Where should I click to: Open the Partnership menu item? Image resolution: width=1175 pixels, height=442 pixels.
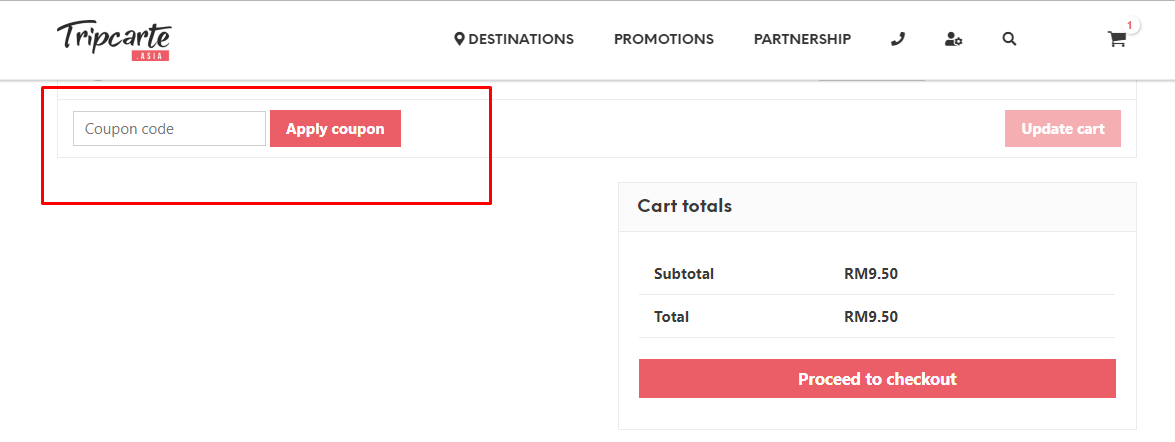coord(802,39)
